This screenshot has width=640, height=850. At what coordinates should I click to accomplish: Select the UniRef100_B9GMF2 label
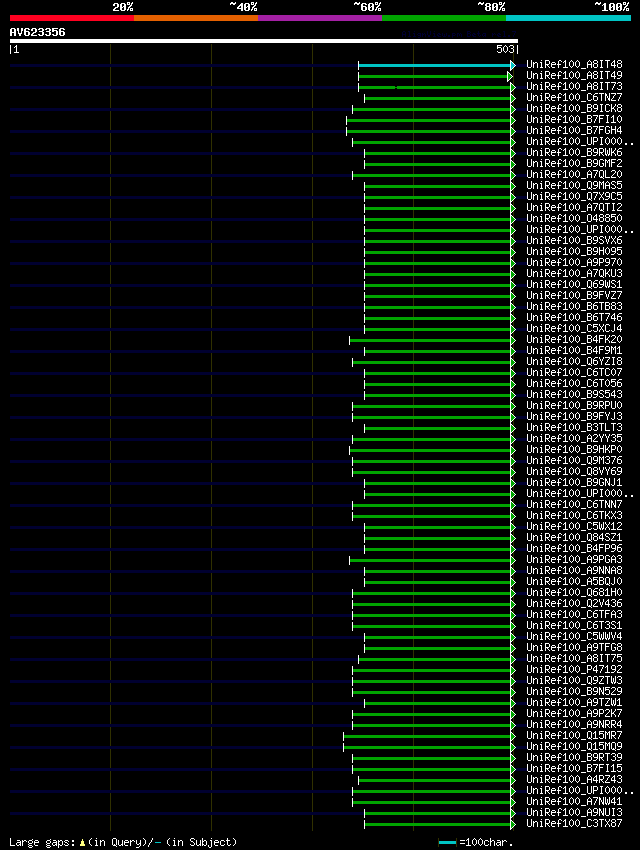click(x=574, y=163)
